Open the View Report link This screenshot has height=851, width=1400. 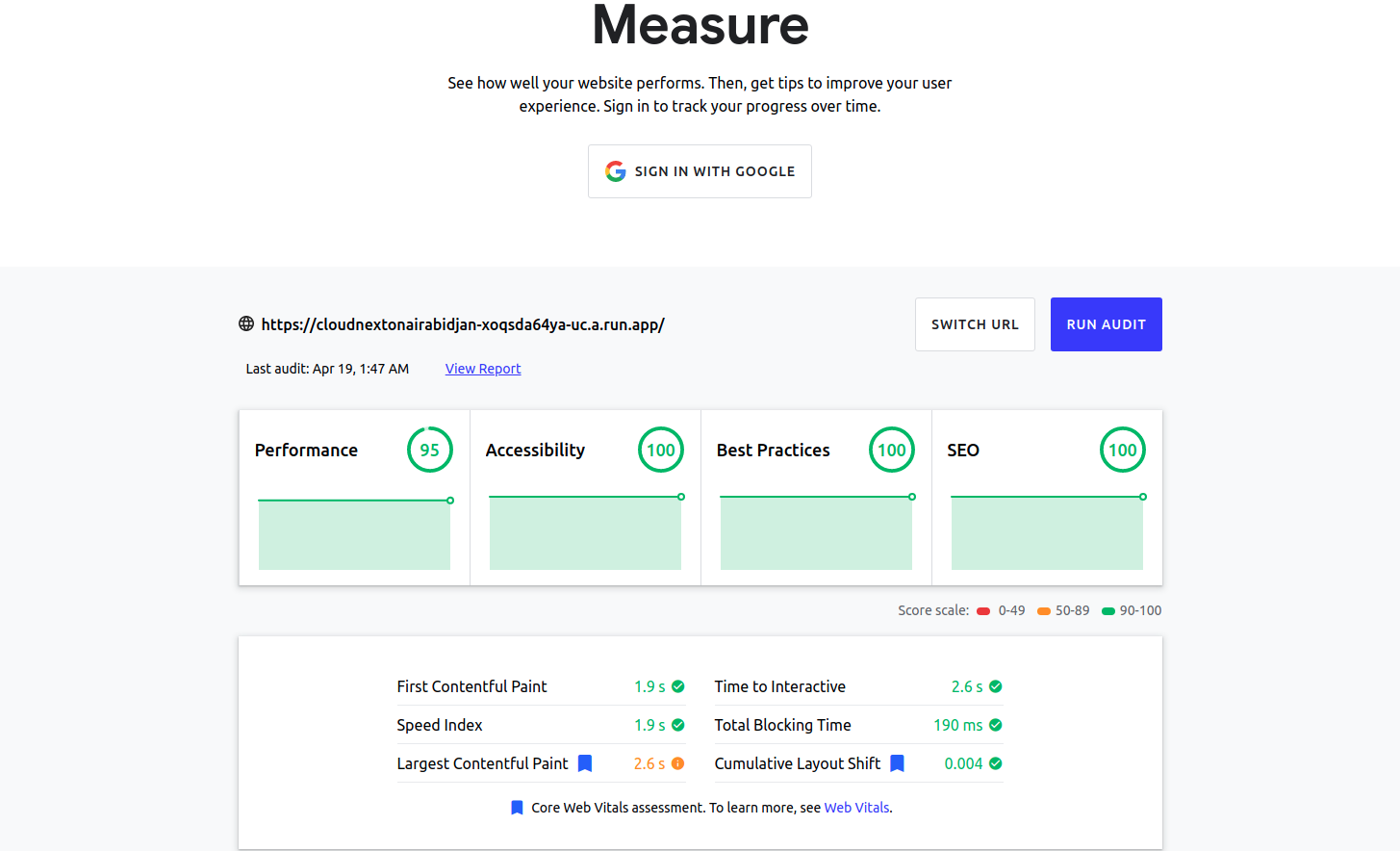[483, 369]
